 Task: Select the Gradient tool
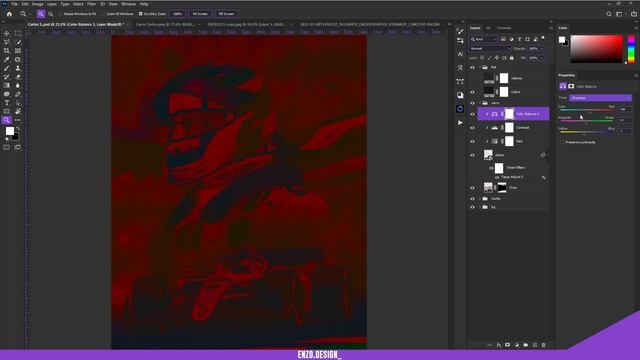coord(7,85)
